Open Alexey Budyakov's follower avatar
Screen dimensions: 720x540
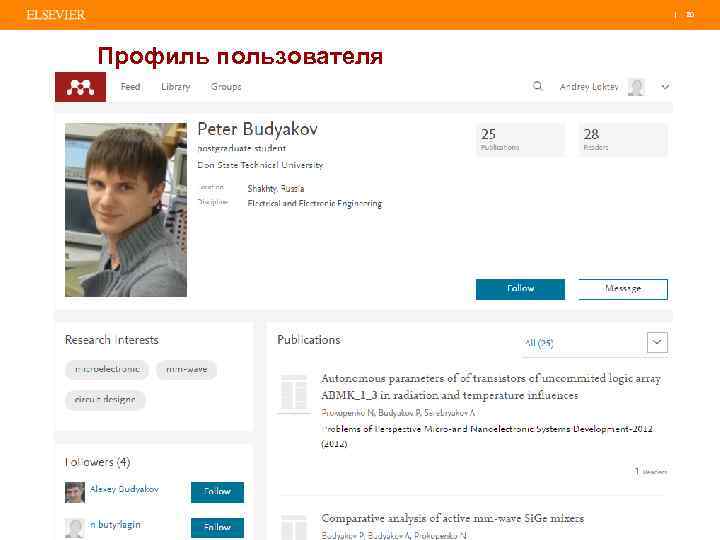coord(75,491)
